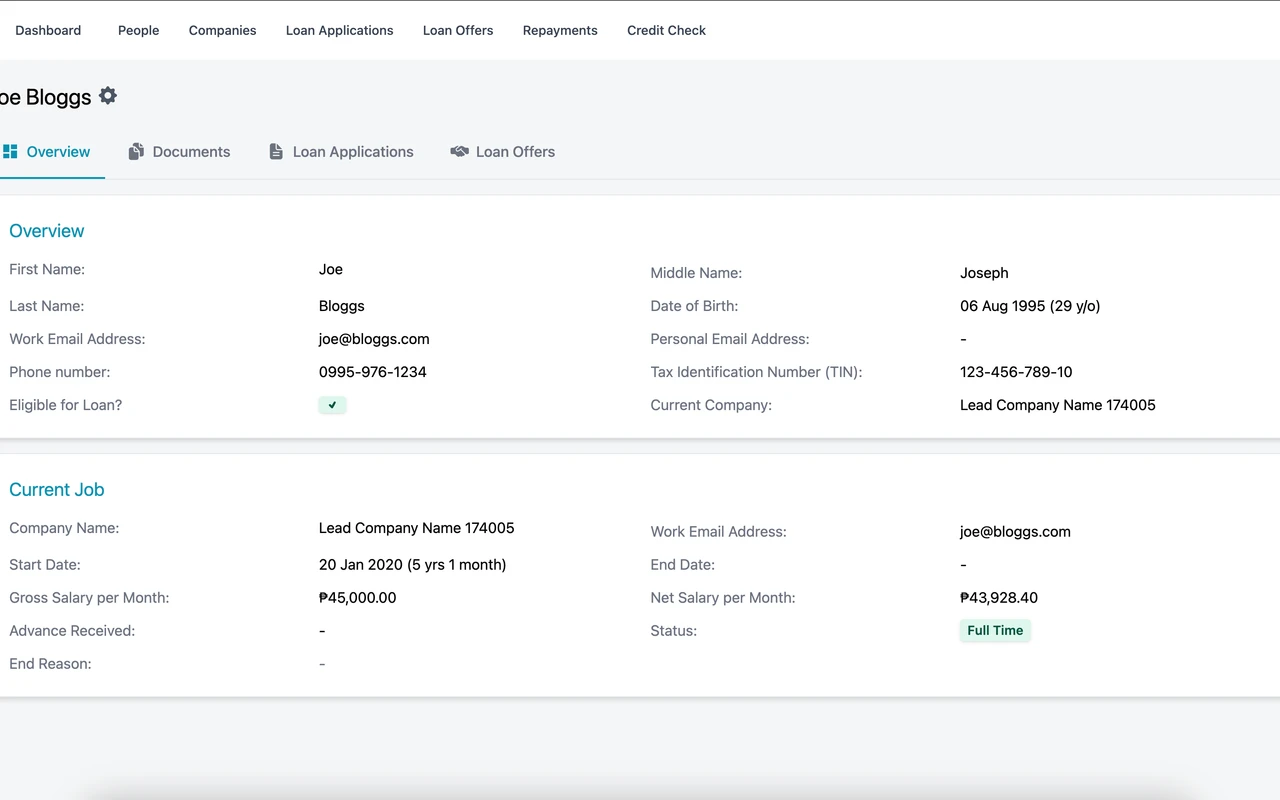This screenshot has height=800, width=1280.
Task: Click the Tax Identification Number (TIN) label
Action: click(756, 372)
